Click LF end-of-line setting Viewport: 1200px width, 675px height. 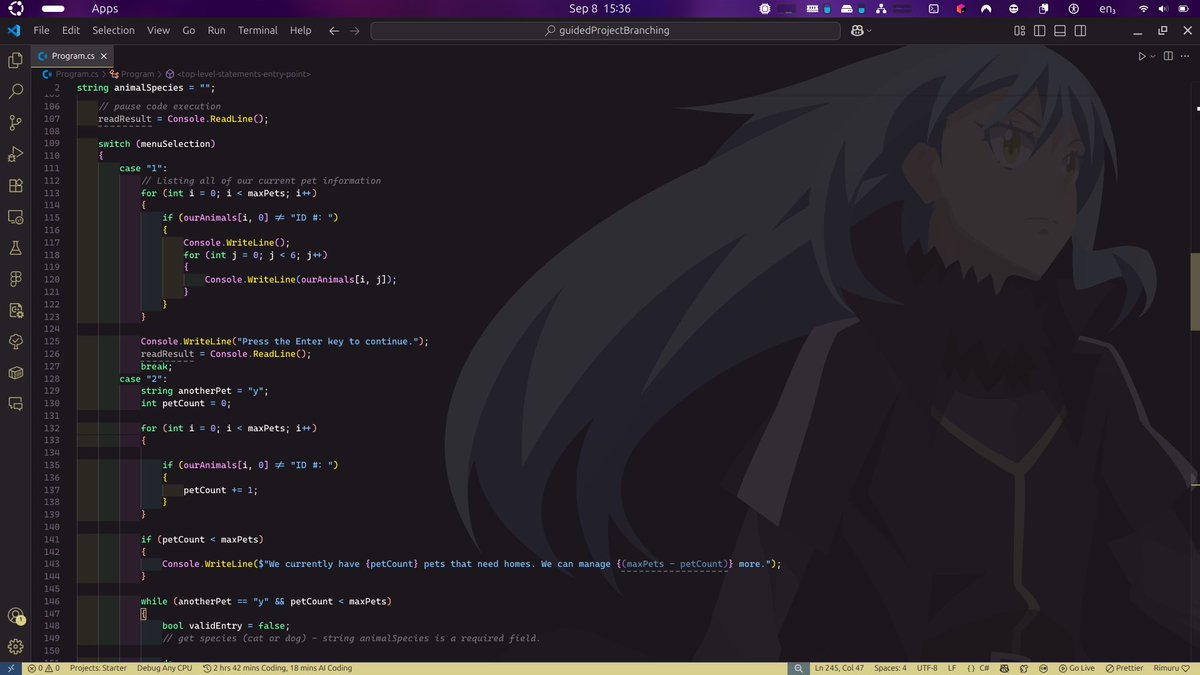(x=952, y=667)
